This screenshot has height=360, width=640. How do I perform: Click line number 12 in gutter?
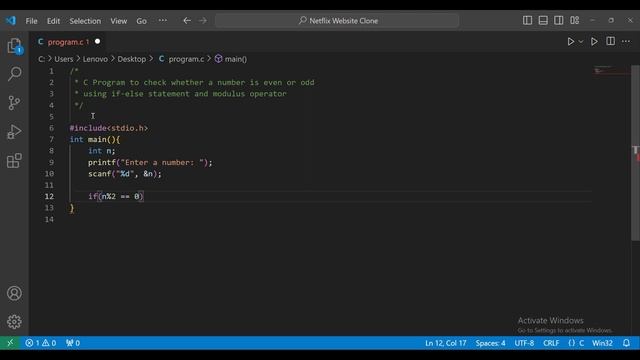click(x=49, y=196)
